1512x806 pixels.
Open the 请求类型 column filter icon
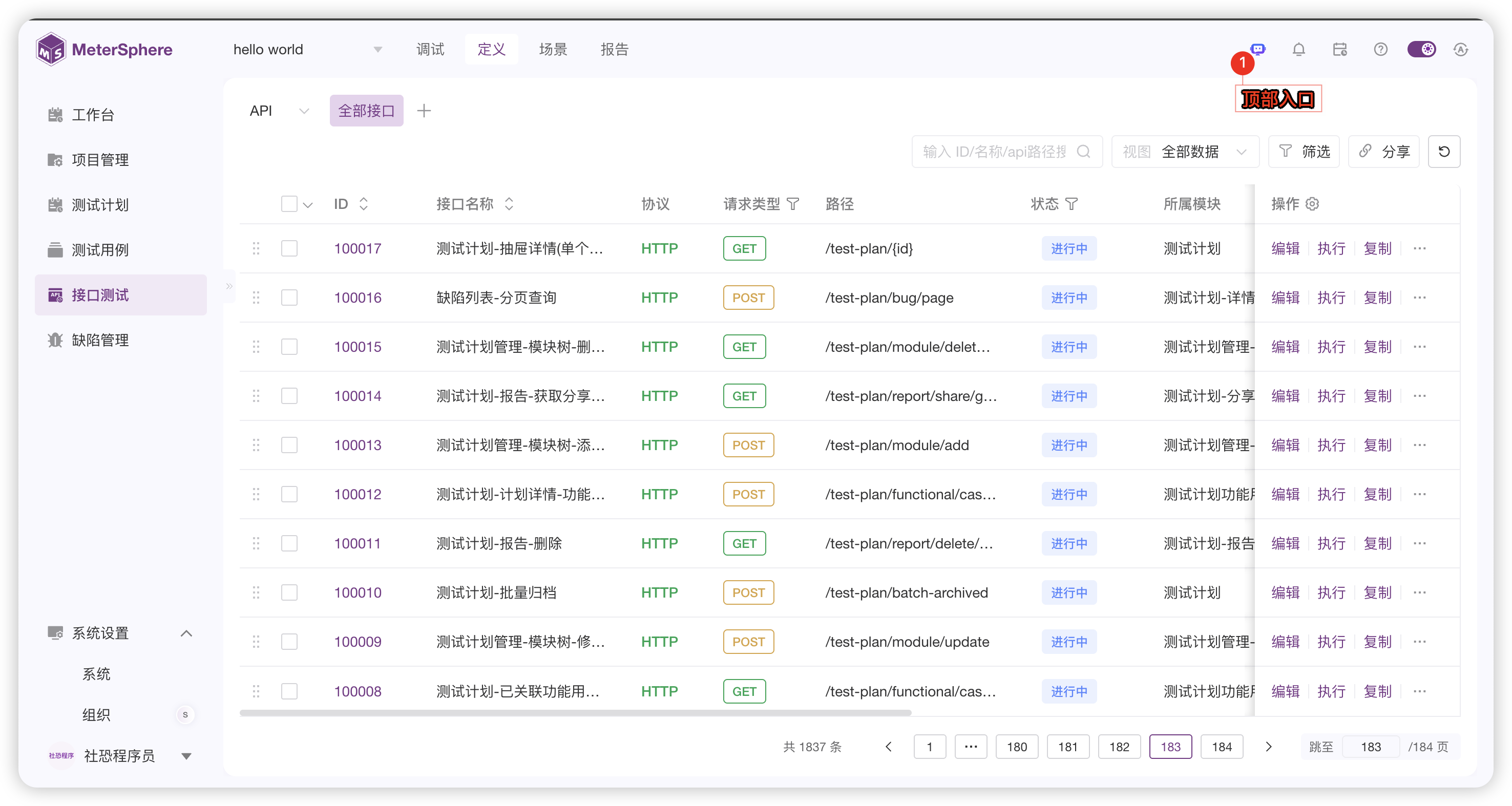click(793, 204)
